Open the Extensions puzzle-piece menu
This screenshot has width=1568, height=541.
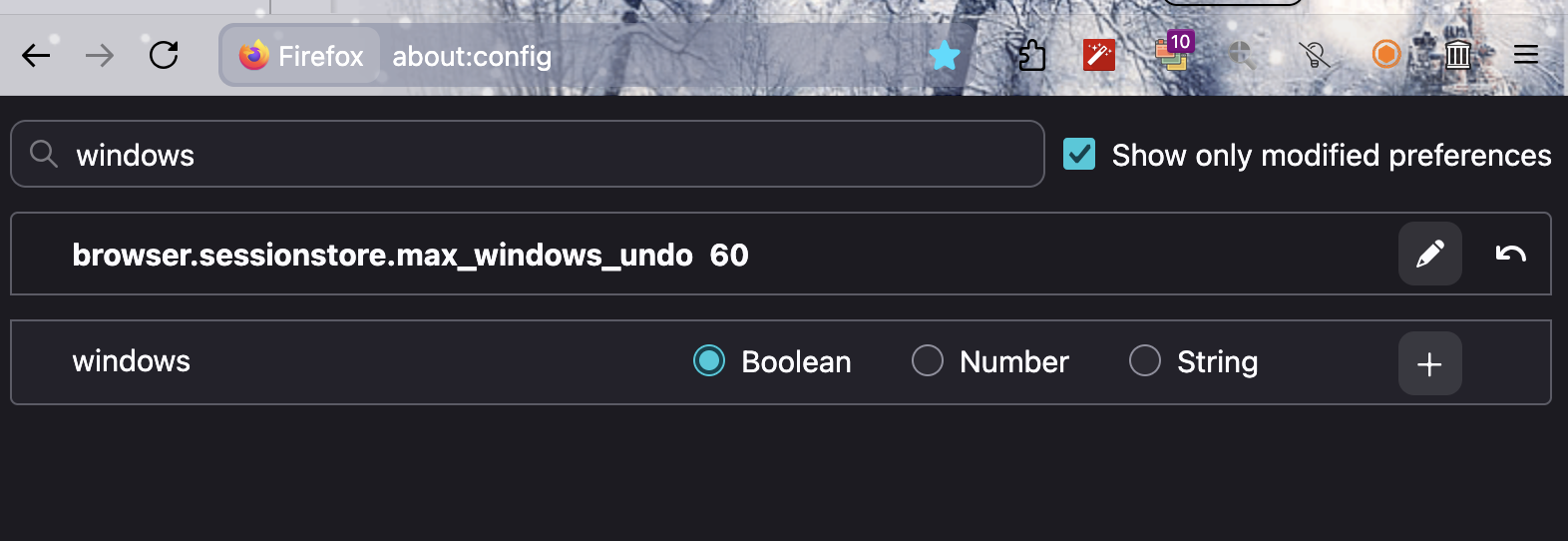tap(1032, 55)
